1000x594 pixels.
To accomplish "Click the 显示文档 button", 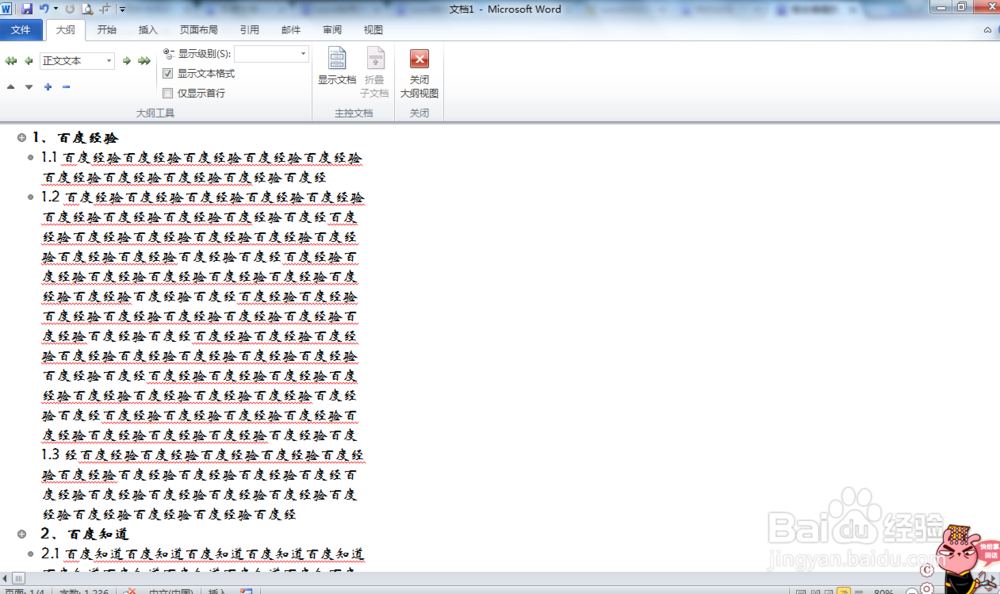I will tap(337, 66).
